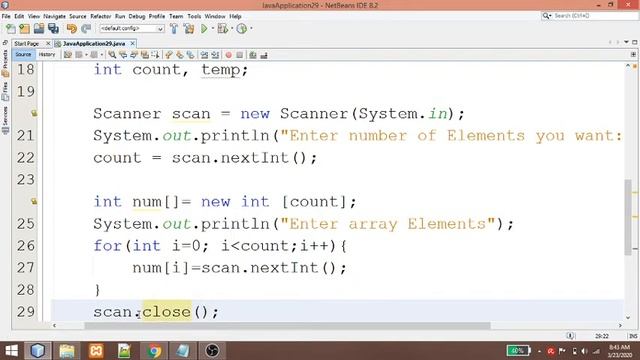Toggle Rectangular Selection mode icon
Image resolution: width=640 pixels, height=360 pixels.
click(x=155, y=55)
